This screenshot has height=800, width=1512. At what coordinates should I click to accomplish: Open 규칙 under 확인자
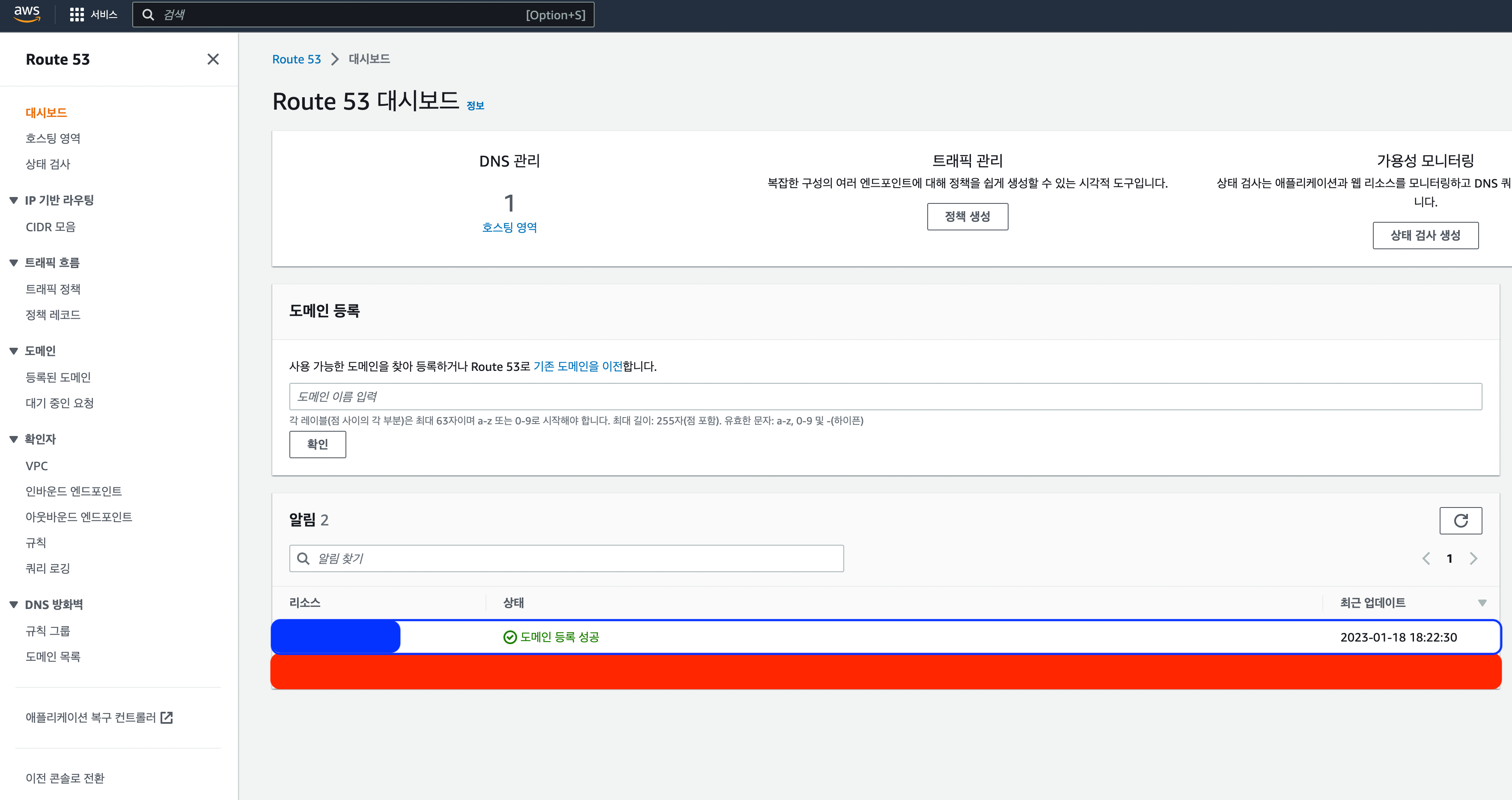(36, 543)
